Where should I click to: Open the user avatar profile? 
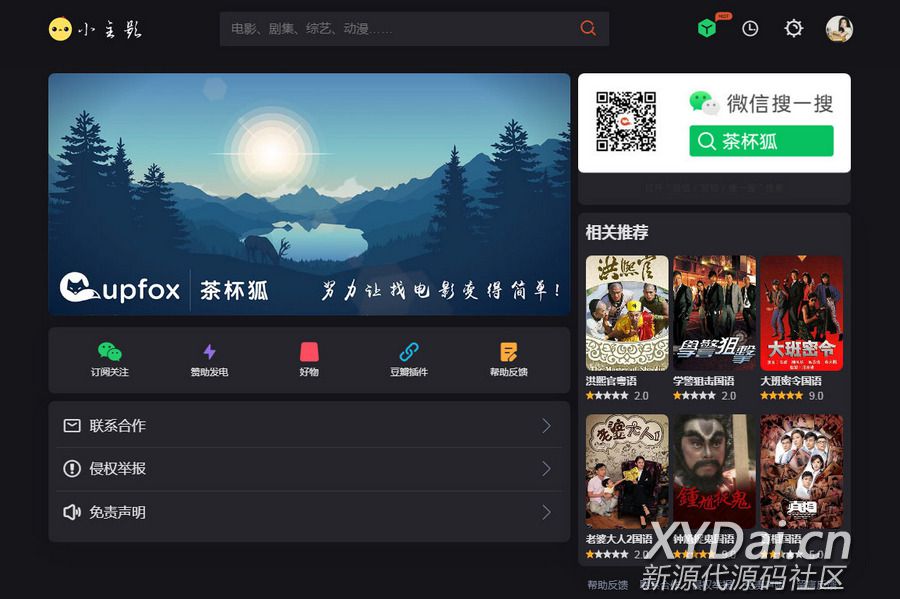[839, 29]
